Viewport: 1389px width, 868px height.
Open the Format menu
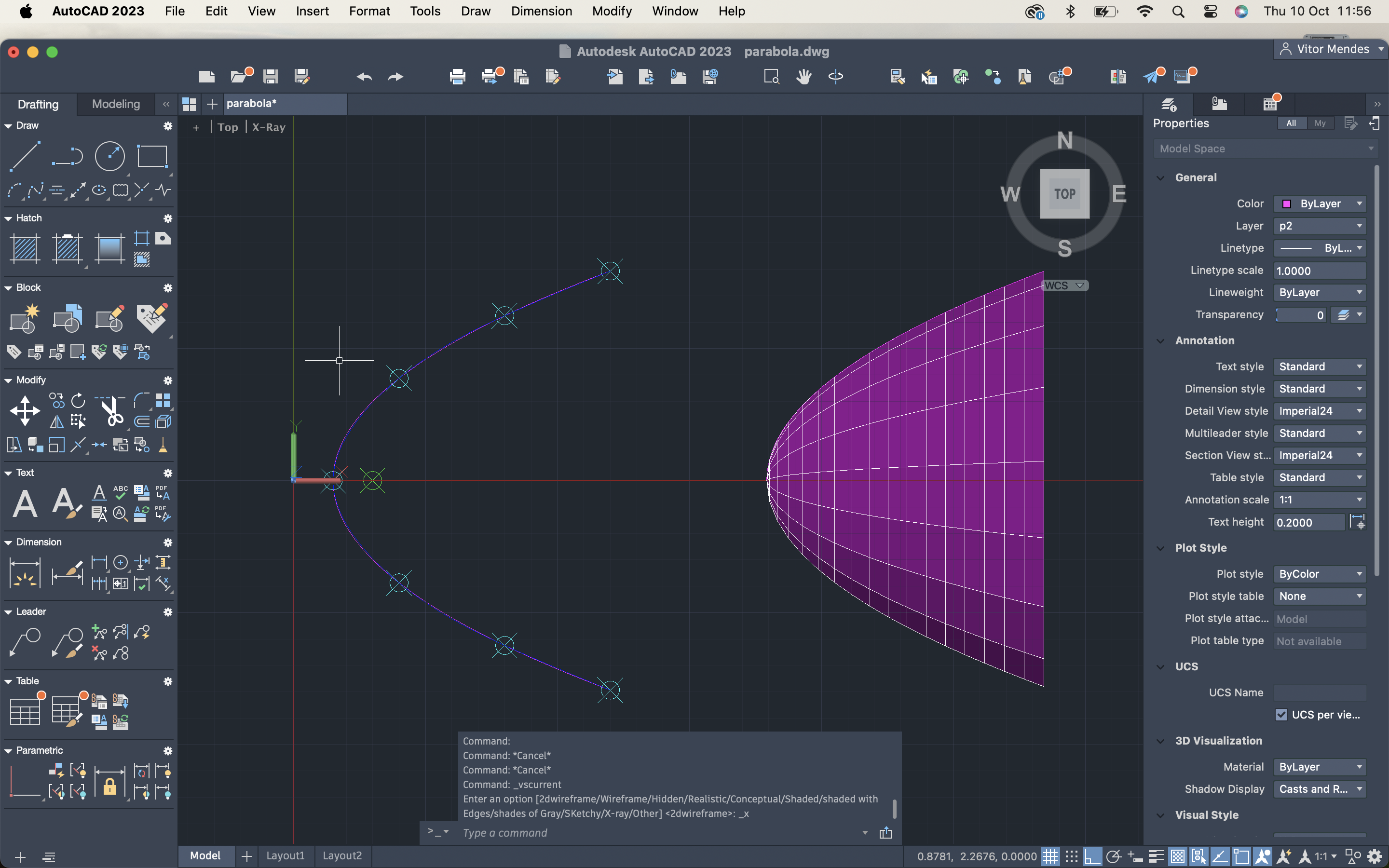[369, 11]
